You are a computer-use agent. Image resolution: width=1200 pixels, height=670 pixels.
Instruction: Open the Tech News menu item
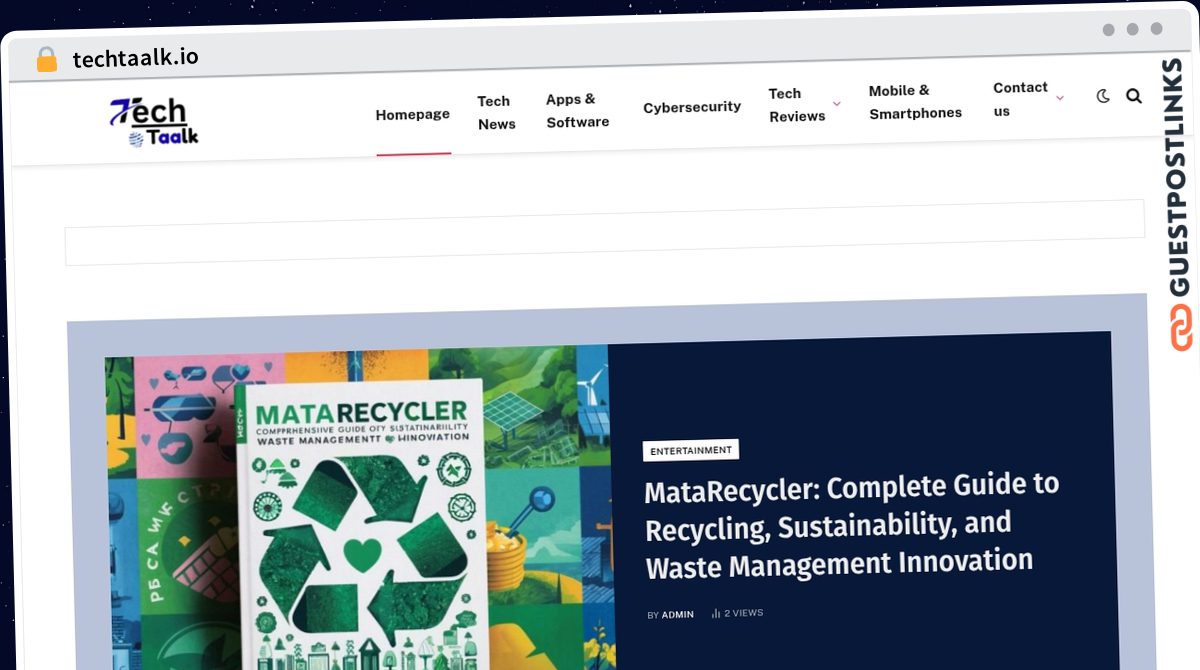[496, 113]
